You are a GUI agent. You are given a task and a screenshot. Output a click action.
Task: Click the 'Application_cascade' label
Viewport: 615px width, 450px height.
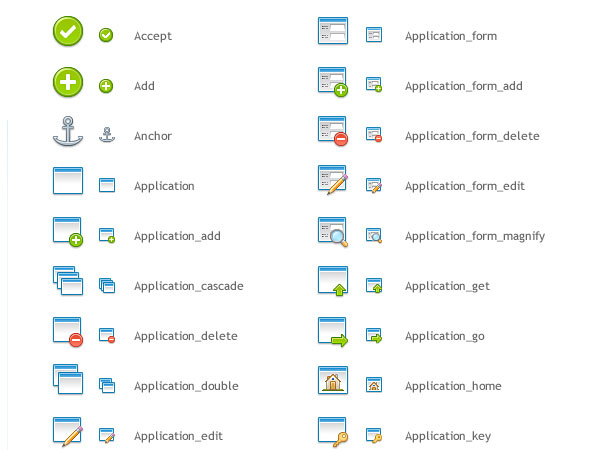tap(189, 286)
